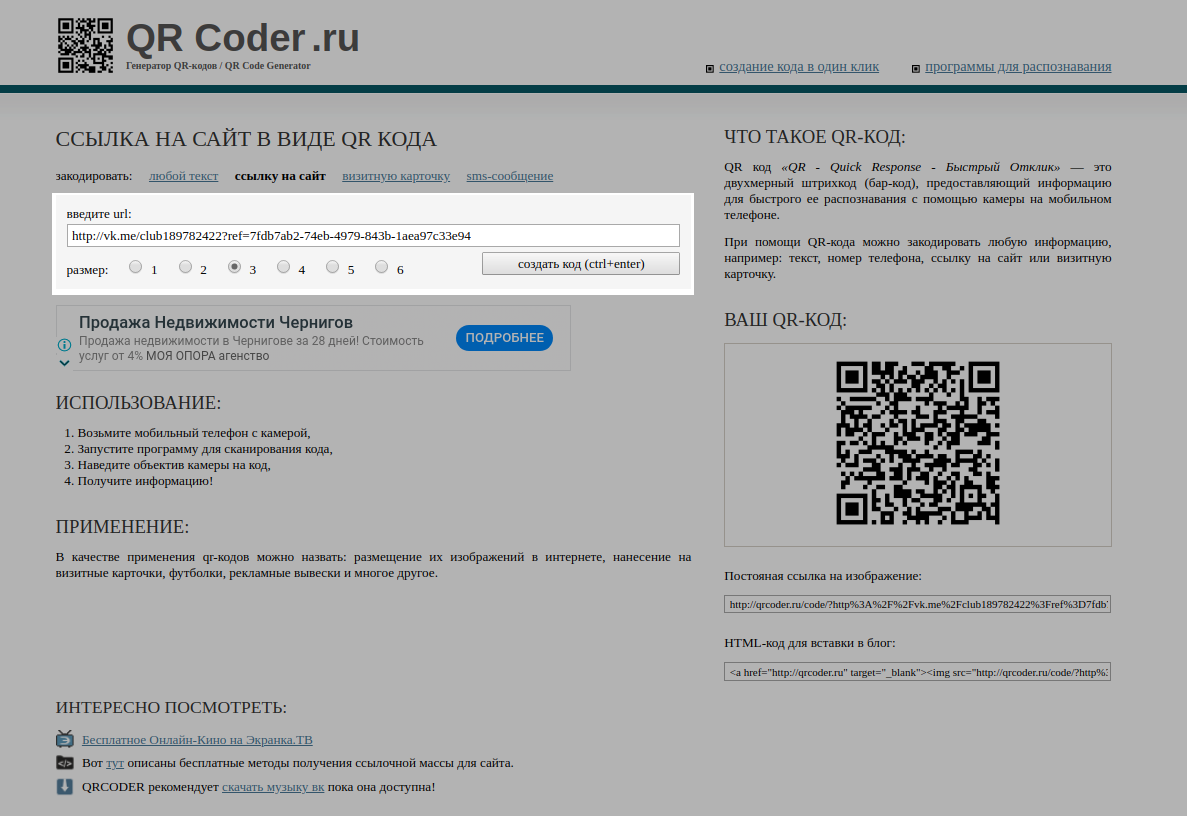Open the 'тут' link
Viewport: 1187px width, 816px height.
point(115,763)
